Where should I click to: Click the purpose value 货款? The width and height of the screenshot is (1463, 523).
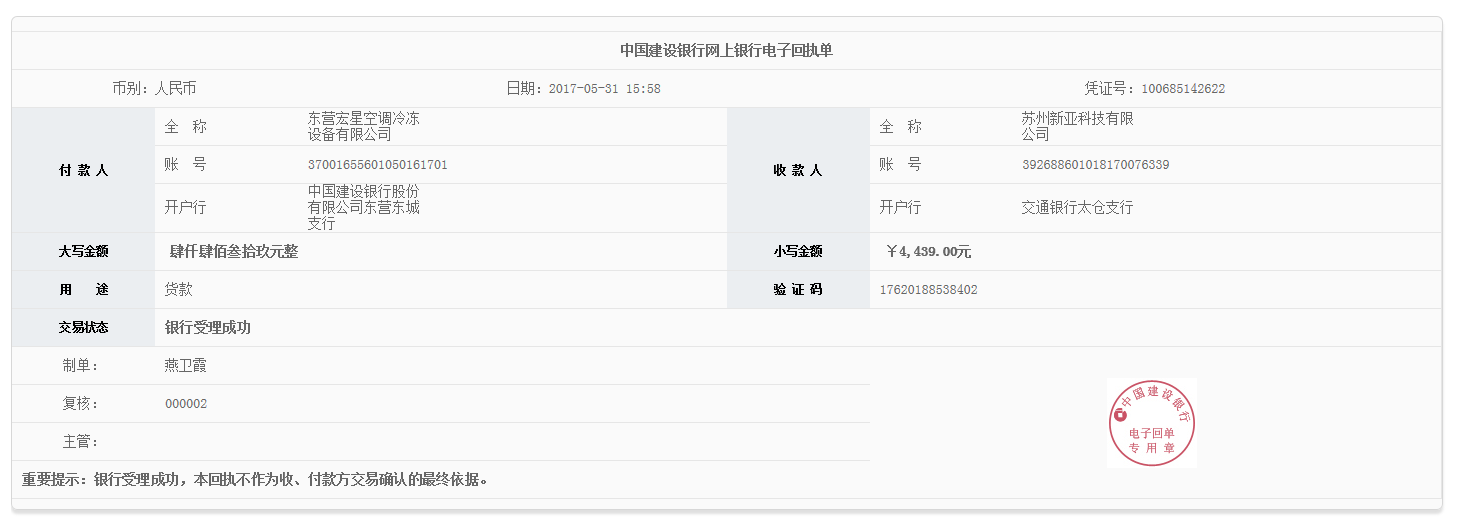click(x=179, y=290)
